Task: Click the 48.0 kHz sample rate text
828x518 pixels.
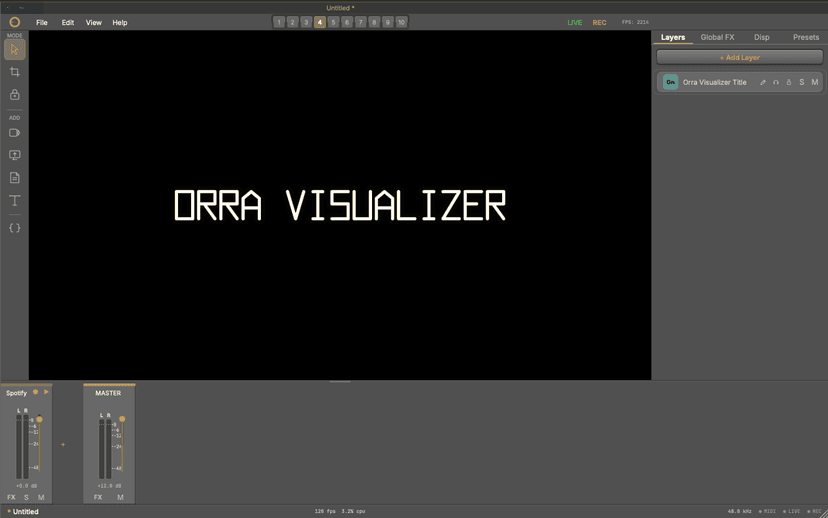Action: coord(739,511)
